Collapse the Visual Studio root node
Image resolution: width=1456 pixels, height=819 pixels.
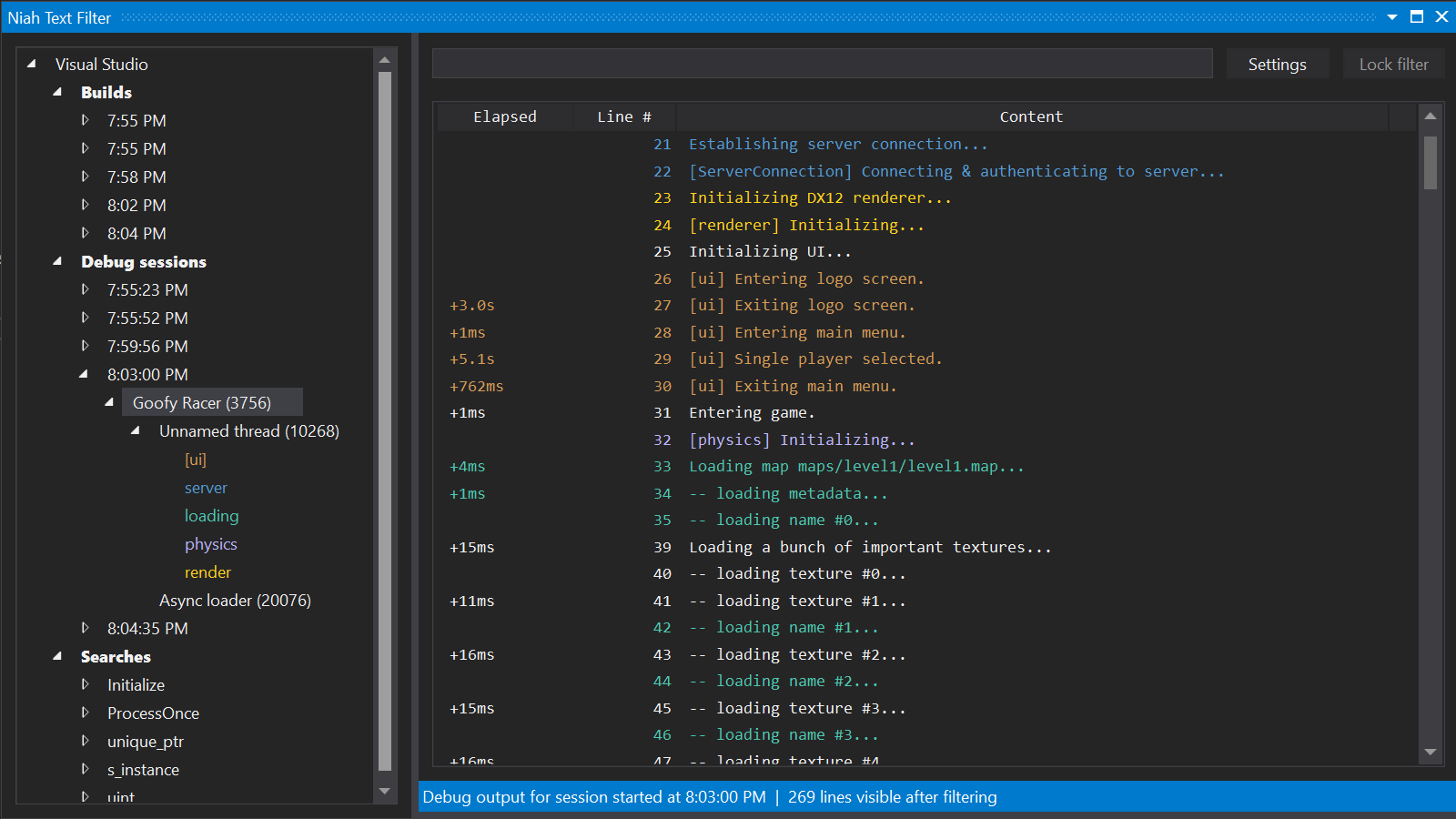[x=33, y=64]
